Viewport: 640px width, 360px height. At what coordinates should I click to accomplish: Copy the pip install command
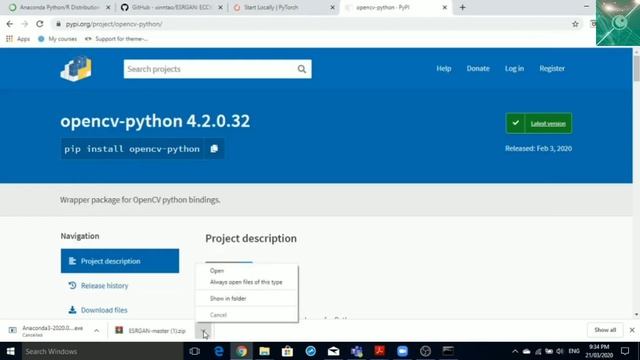(x=214, y=149)
